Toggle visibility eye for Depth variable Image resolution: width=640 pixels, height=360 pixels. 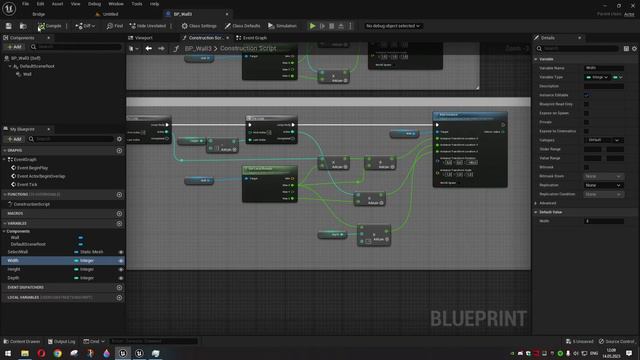(x=121, y=278)
